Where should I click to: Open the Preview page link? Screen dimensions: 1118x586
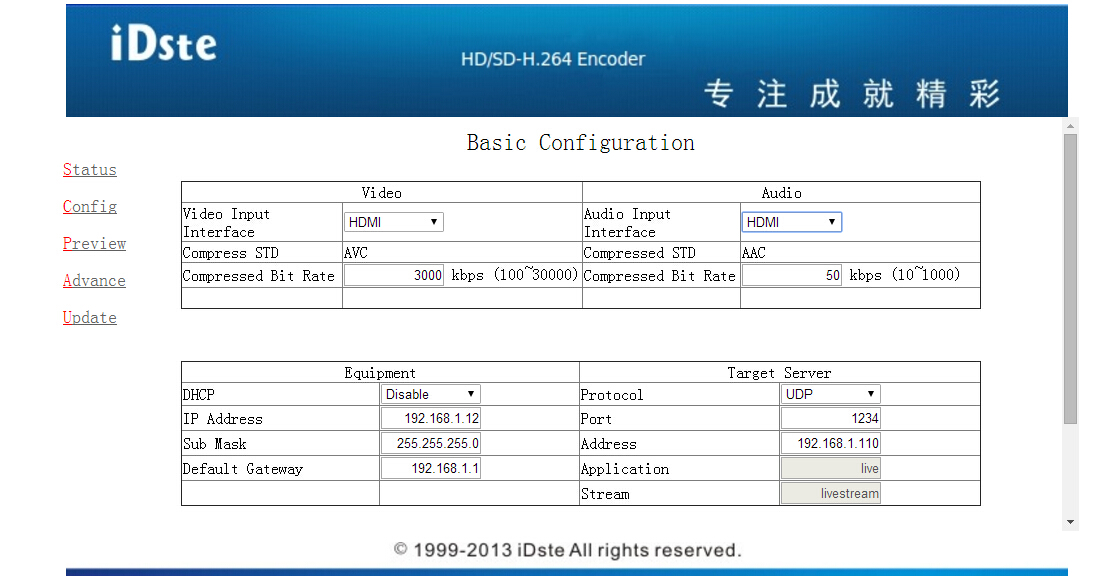(94, 244)
